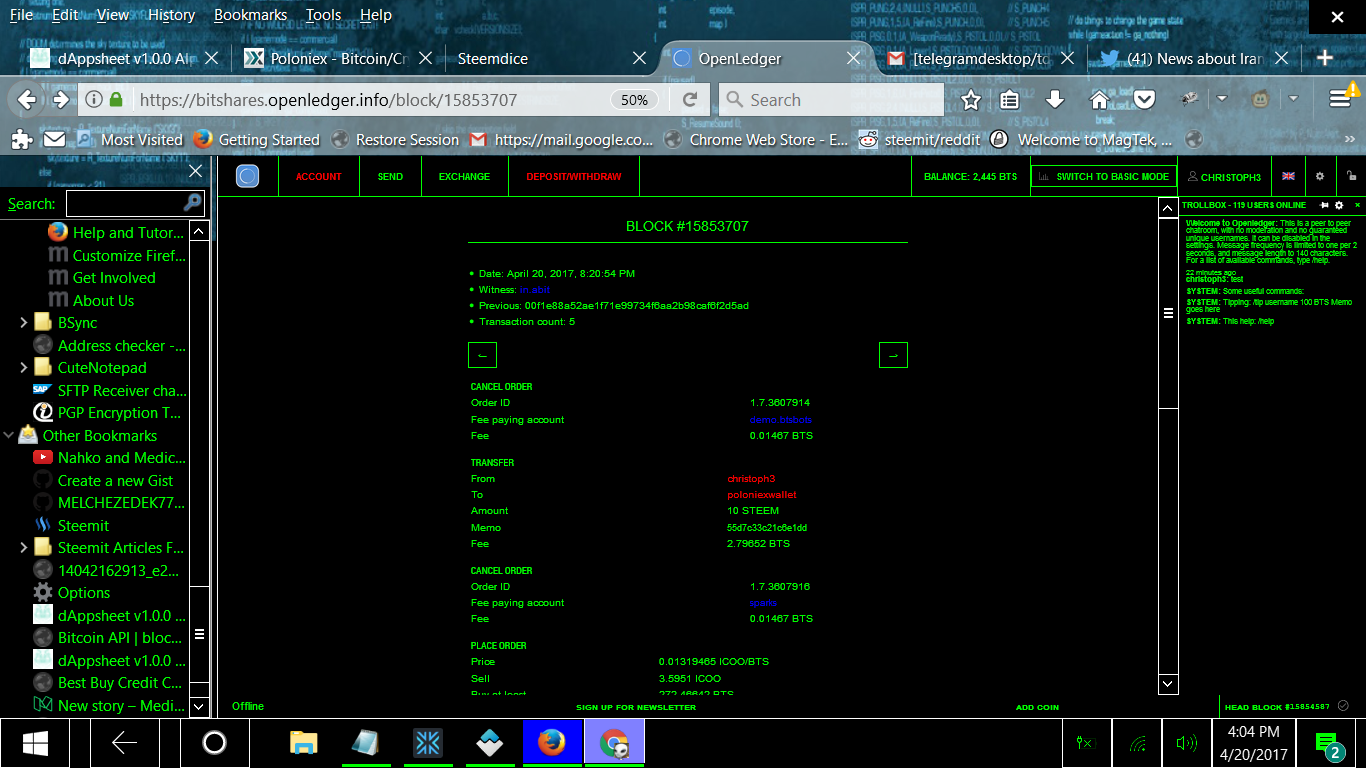Open the ACCOUNT page in OpenLedger
Screen dimensions: 1366x768
click(319, 177)
